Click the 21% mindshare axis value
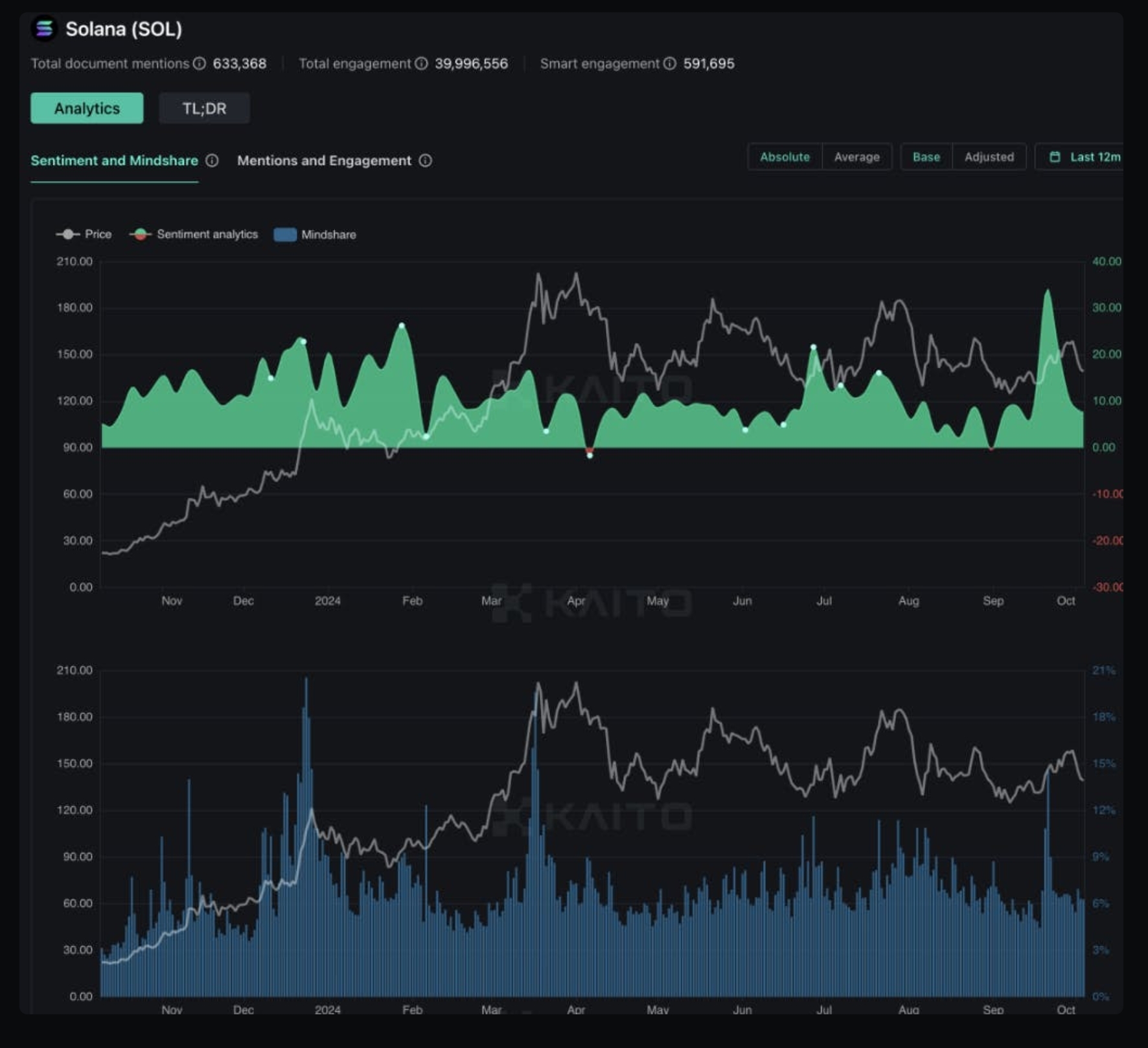1148x1048 pixels. [x=1104, y=670]
